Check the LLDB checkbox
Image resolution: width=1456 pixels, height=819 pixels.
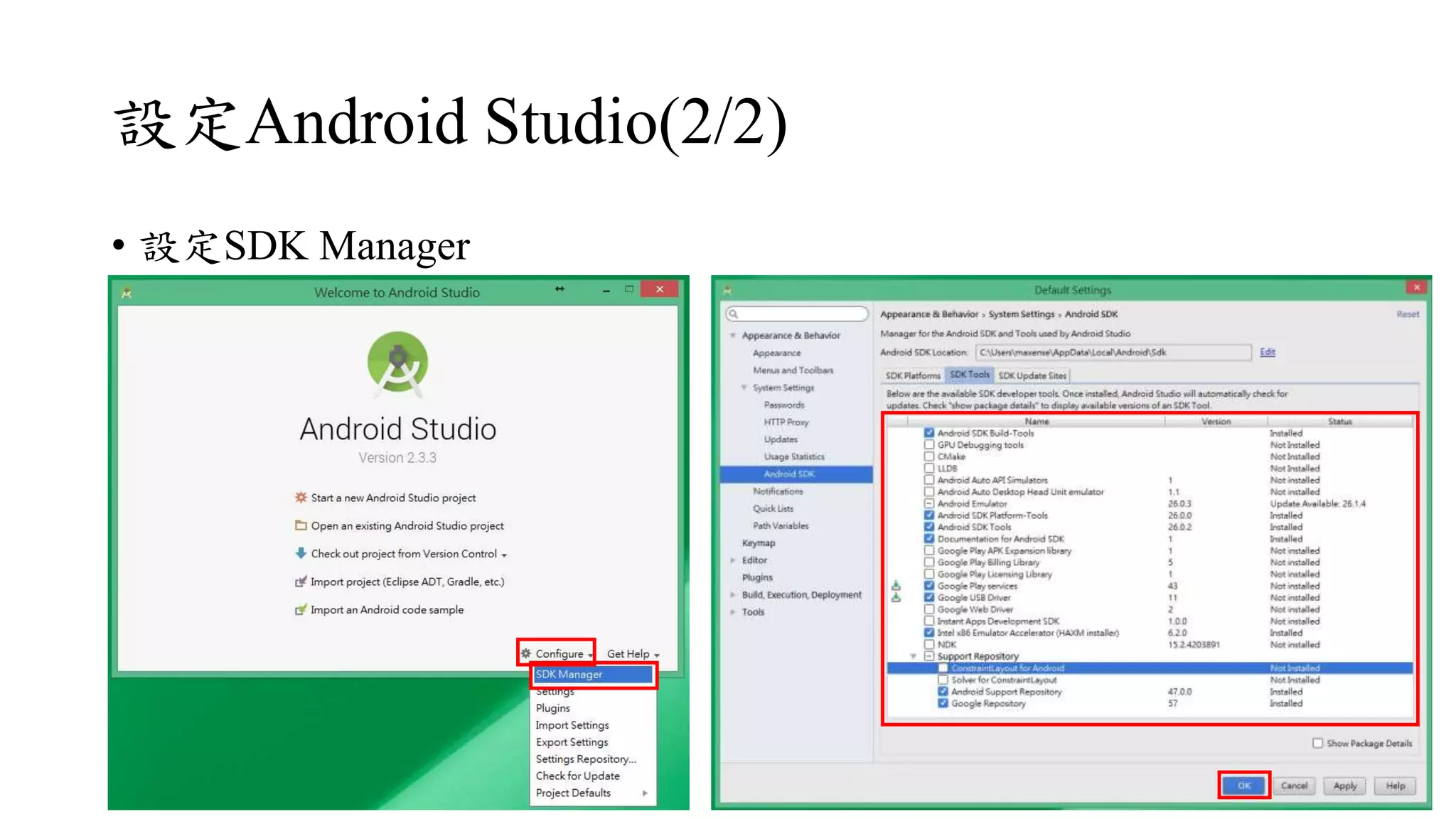(x=929, y=468)
